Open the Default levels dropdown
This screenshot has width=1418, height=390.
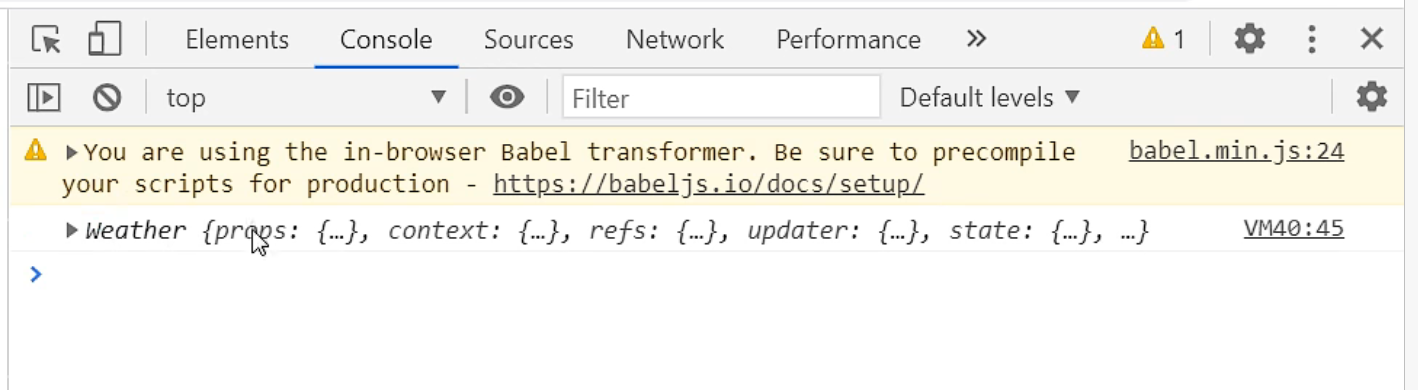click(990, 97)
